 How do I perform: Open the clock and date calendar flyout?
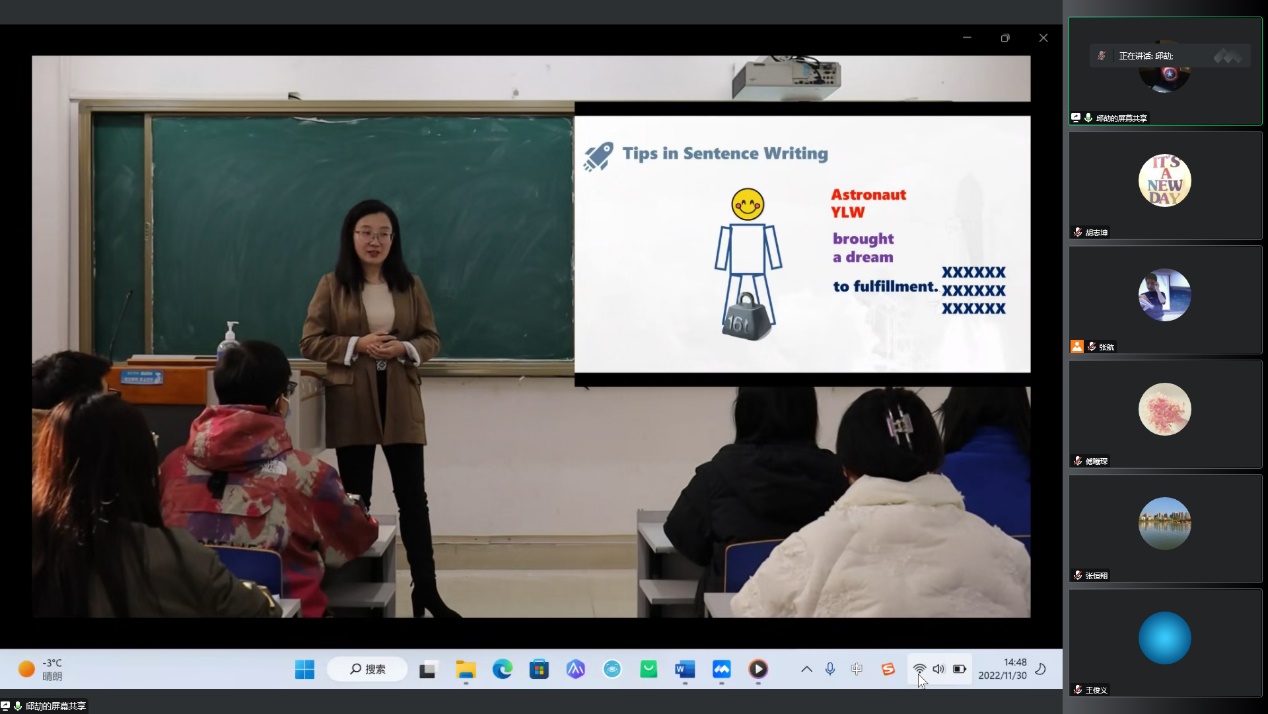pyautogui.click(x=1003, y=668)
